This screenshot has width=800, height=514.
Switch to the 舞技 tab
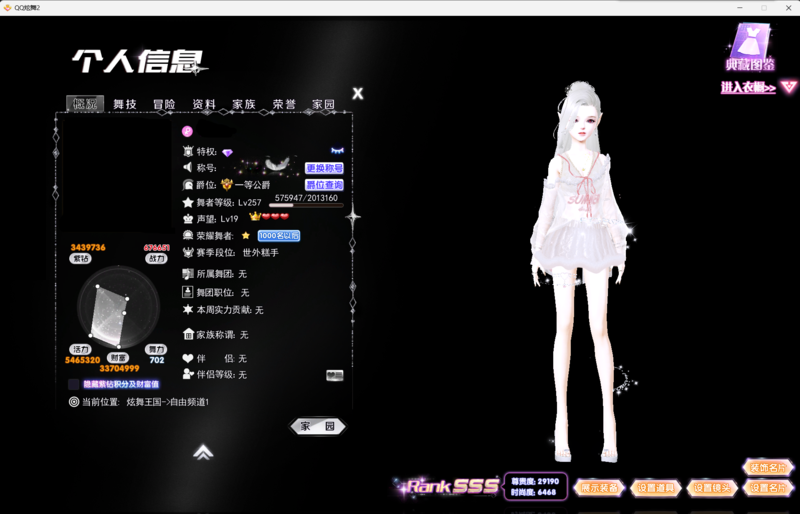pos(125,104)
